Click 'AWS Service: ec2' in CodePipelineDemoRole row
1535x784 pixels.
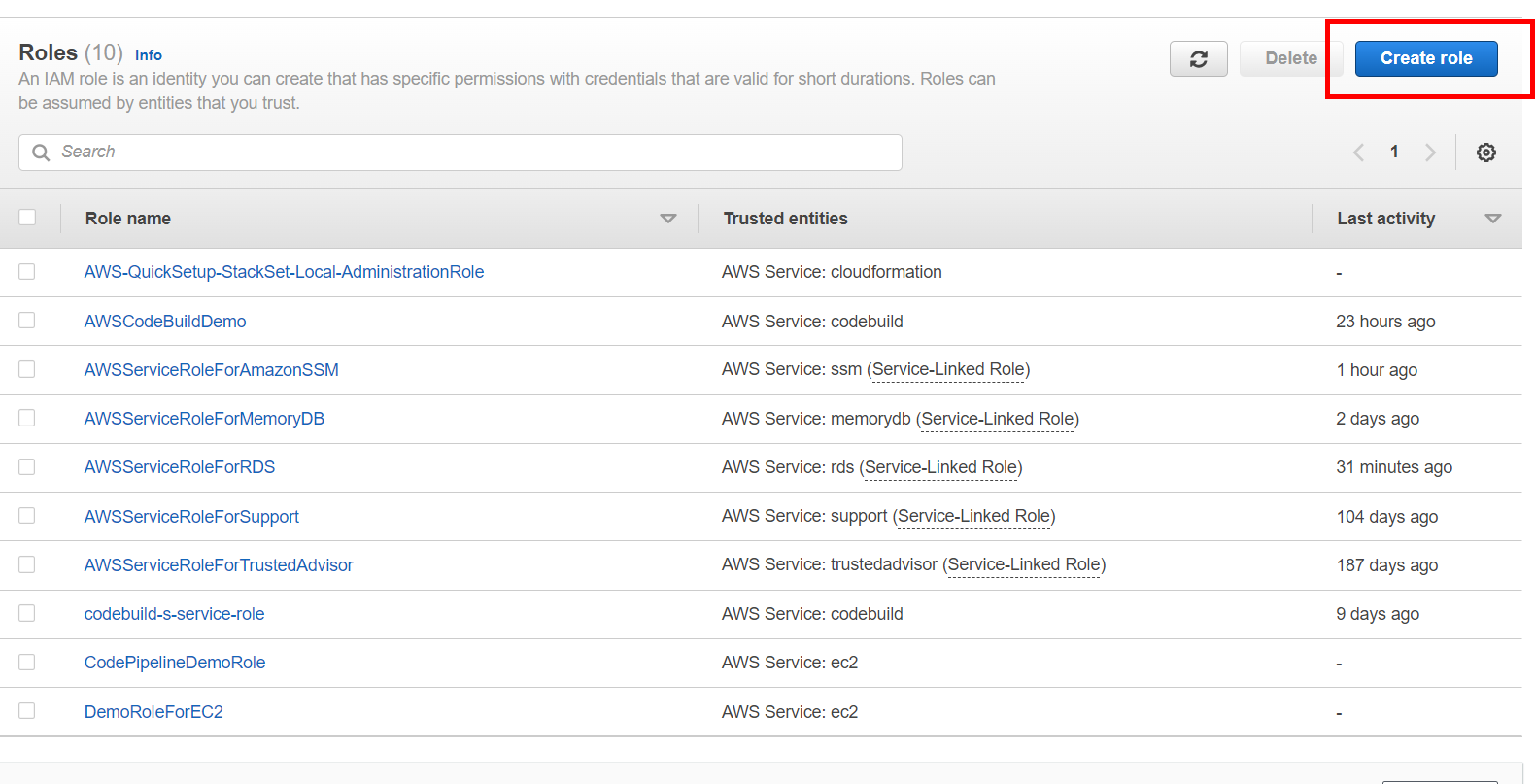[789, 663]
